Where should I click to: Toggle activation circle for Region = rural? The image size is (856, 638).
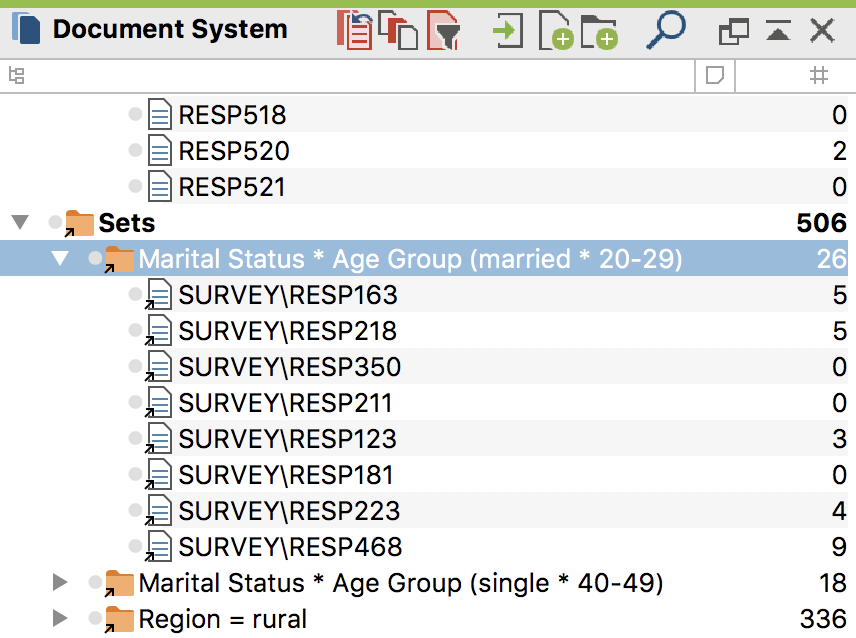(96, 618)
